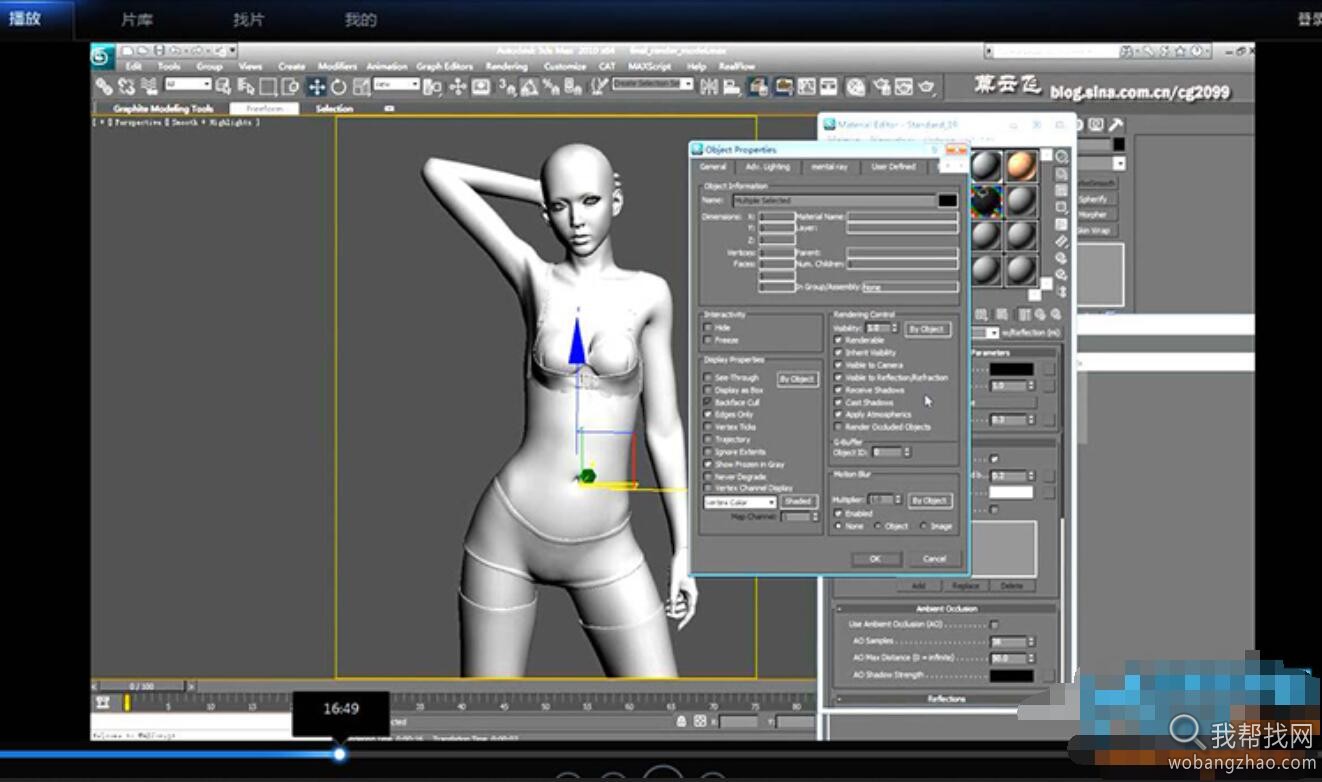1322x782 pixels.
Task: Toggle Window/Crossing selection mode
Action: point(290,87)
